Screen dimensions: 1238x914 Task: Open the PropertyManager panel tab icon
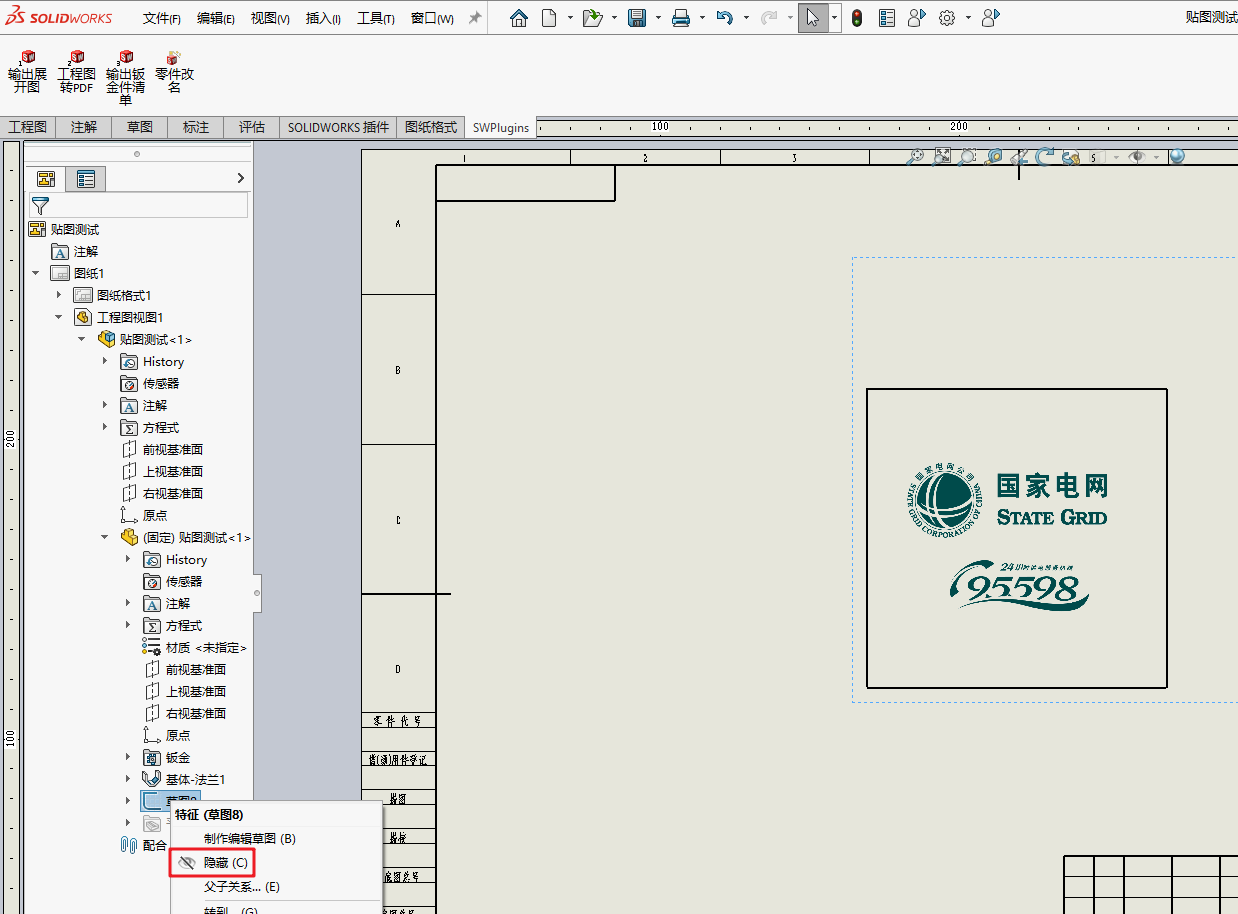86,179
